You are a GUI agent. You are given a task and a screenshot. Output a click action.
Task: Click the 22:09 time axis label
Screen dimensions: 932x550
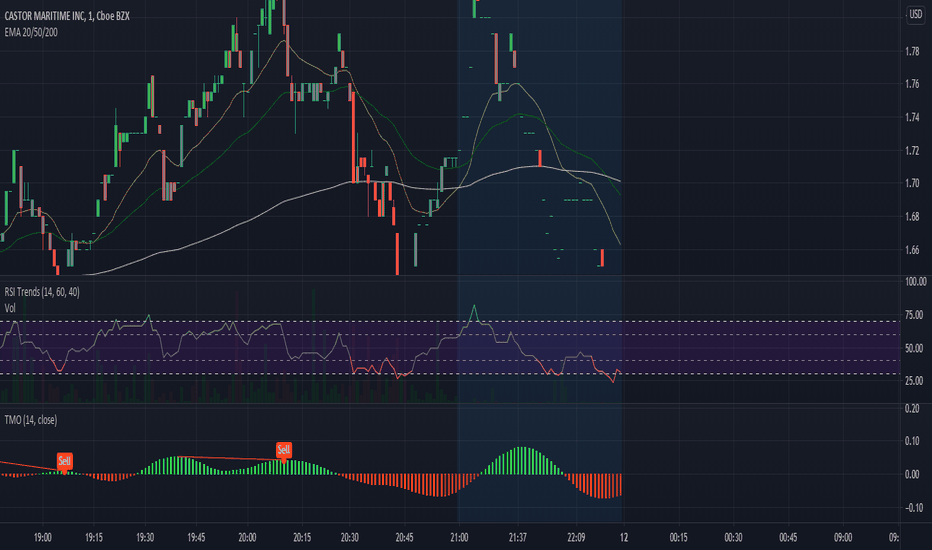[x=576, y=538]
